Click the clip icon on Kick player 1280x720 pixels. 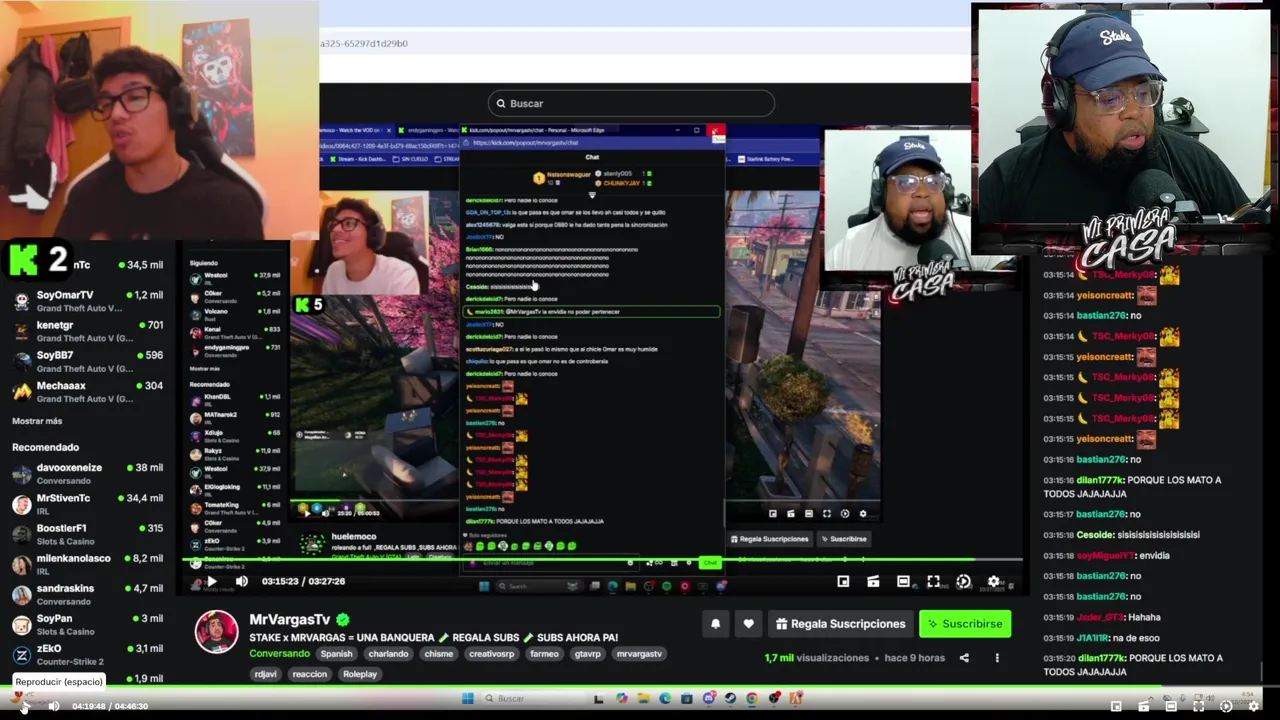(x=873, y=581)
